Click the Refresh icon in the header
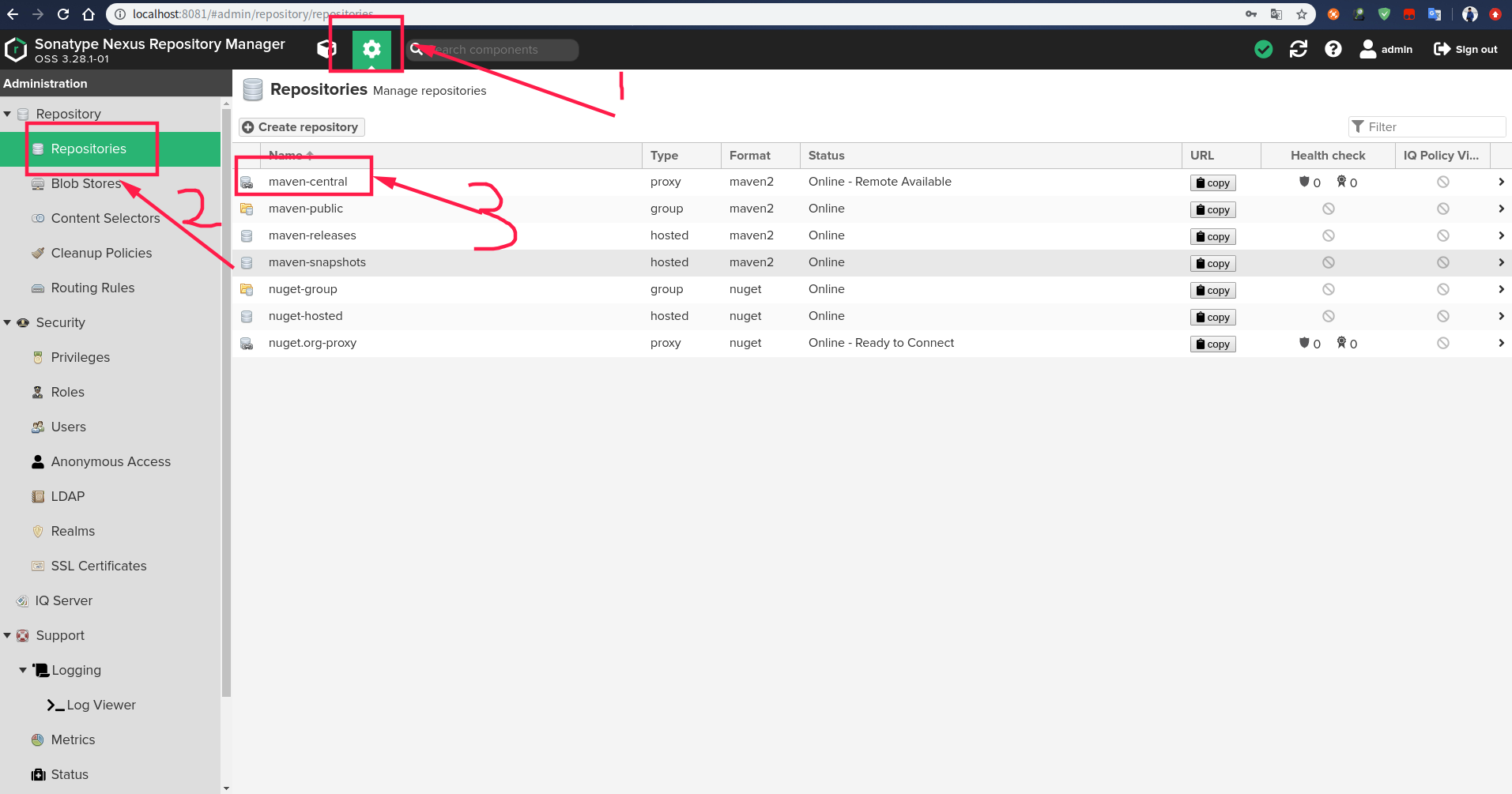Screen dimensions: 1512x794 point(1299,49)
